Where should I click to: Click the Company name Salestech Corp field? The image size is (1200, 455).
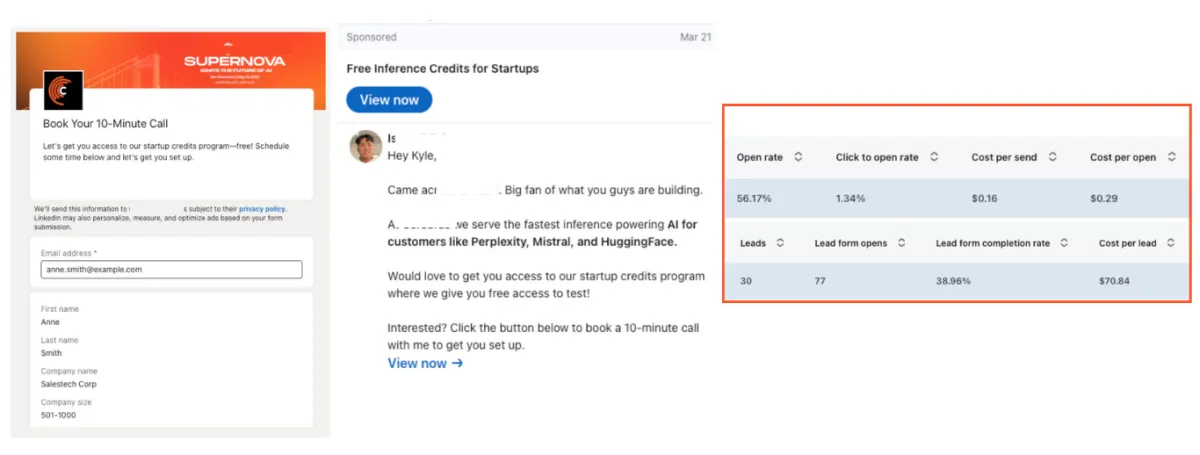(x=69, y=384)
